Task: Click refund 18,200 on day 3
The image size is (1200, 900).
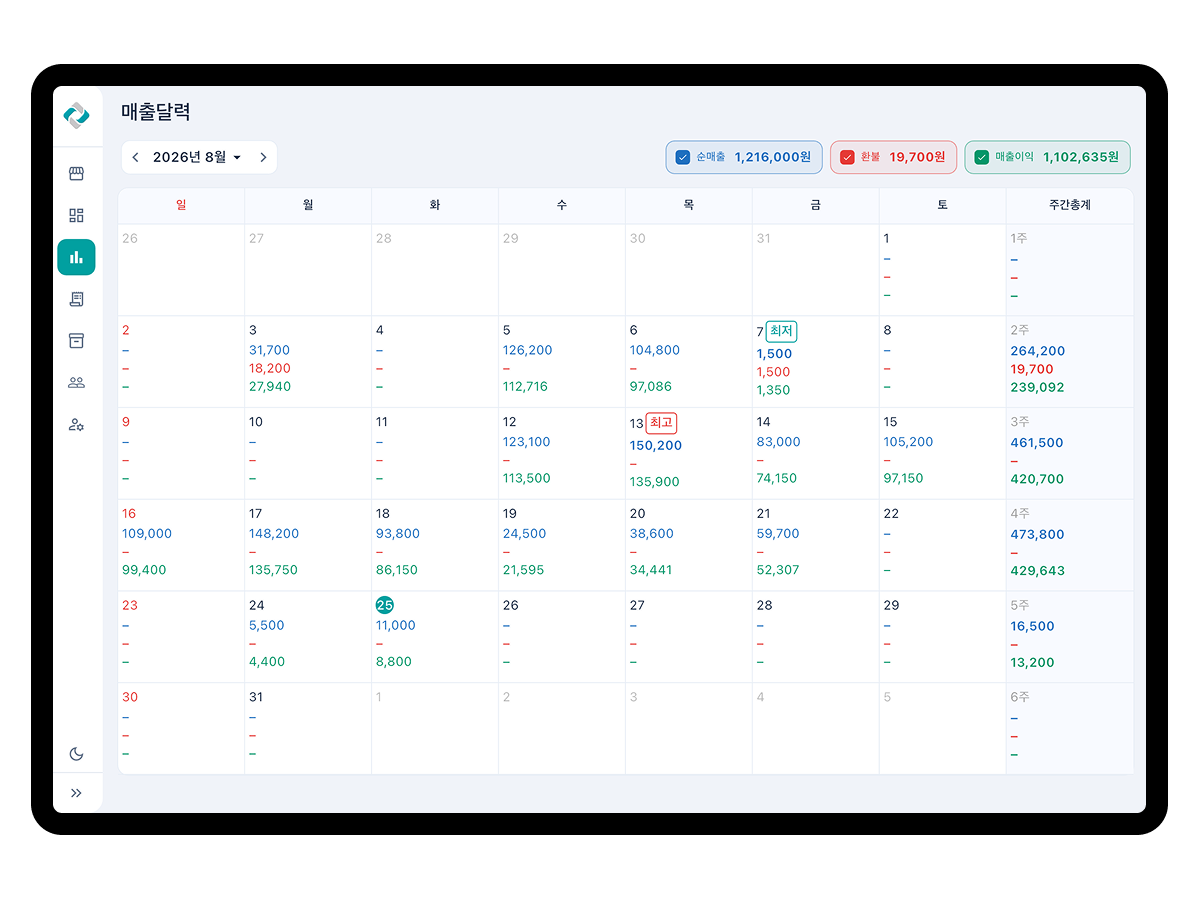Action: click(x=270, y=368)
